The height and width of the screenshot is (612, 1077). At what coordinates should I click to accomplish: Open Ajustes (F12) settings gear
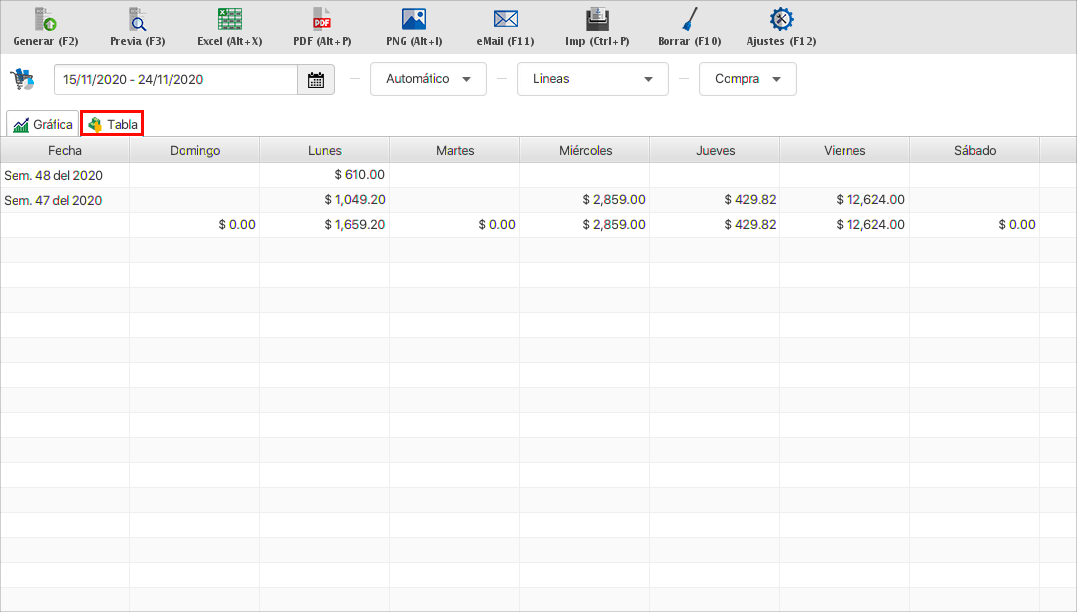point(781,20)
